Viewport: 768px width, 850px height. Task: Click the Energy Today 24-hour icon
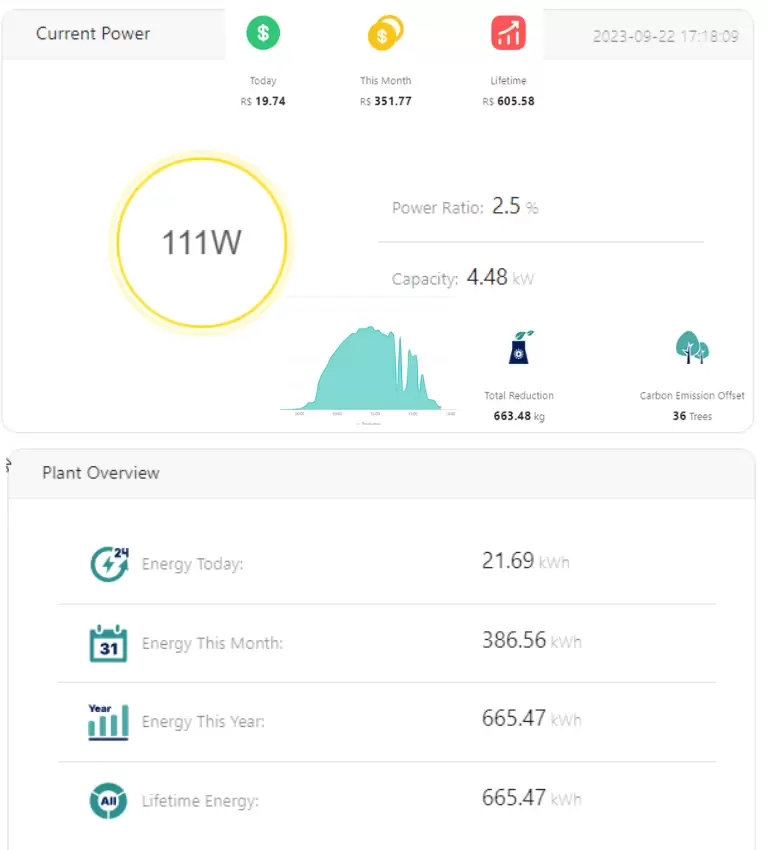click(x=109, y=564)
